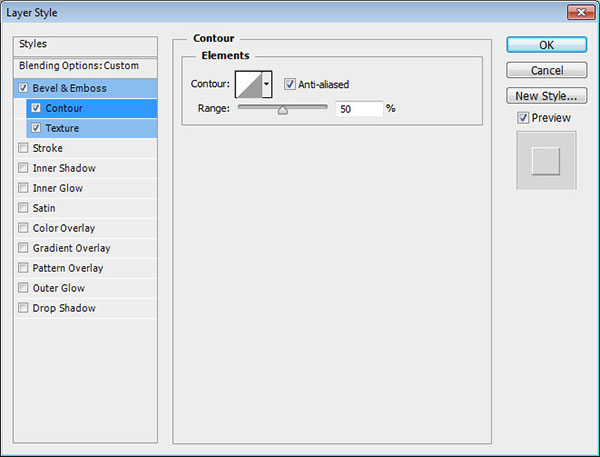Image resolution: width=600 pixels, height=457 pixels.
Task: Select the Inner Shadow style item
Action: point(64,168)
